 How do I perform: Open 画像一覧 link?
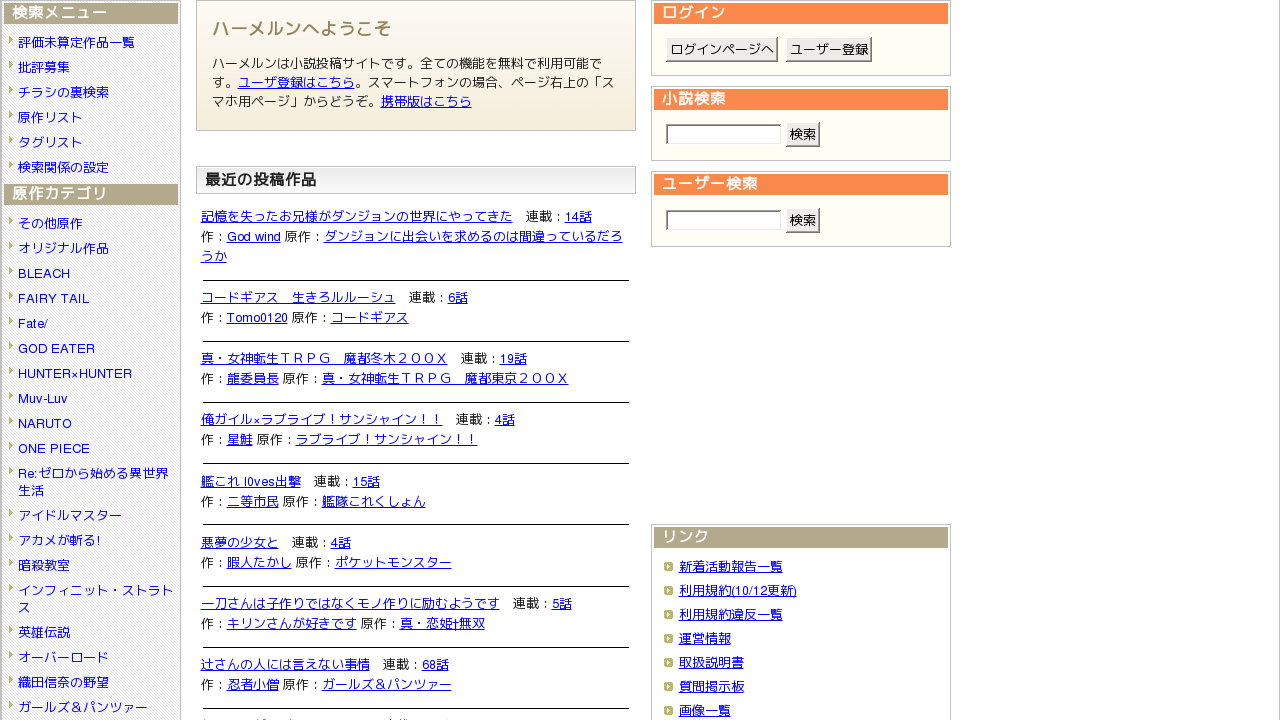(x=705, y=710)
